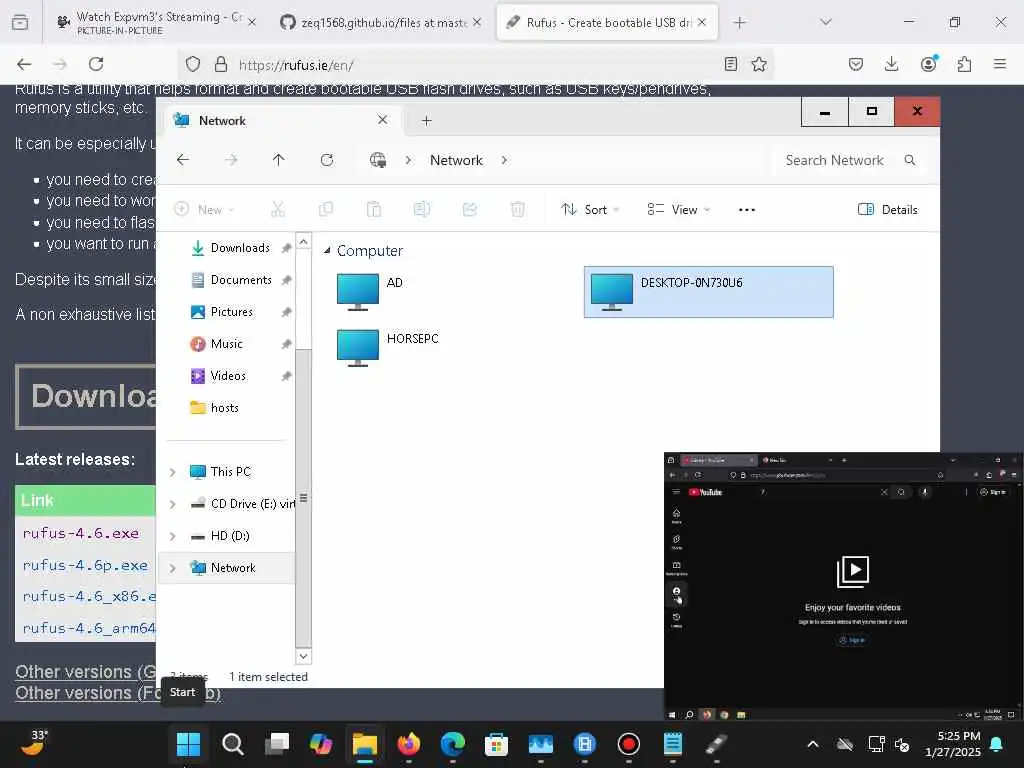Save page to Pocket icon

pyautogui.click(x=856, y=64)
